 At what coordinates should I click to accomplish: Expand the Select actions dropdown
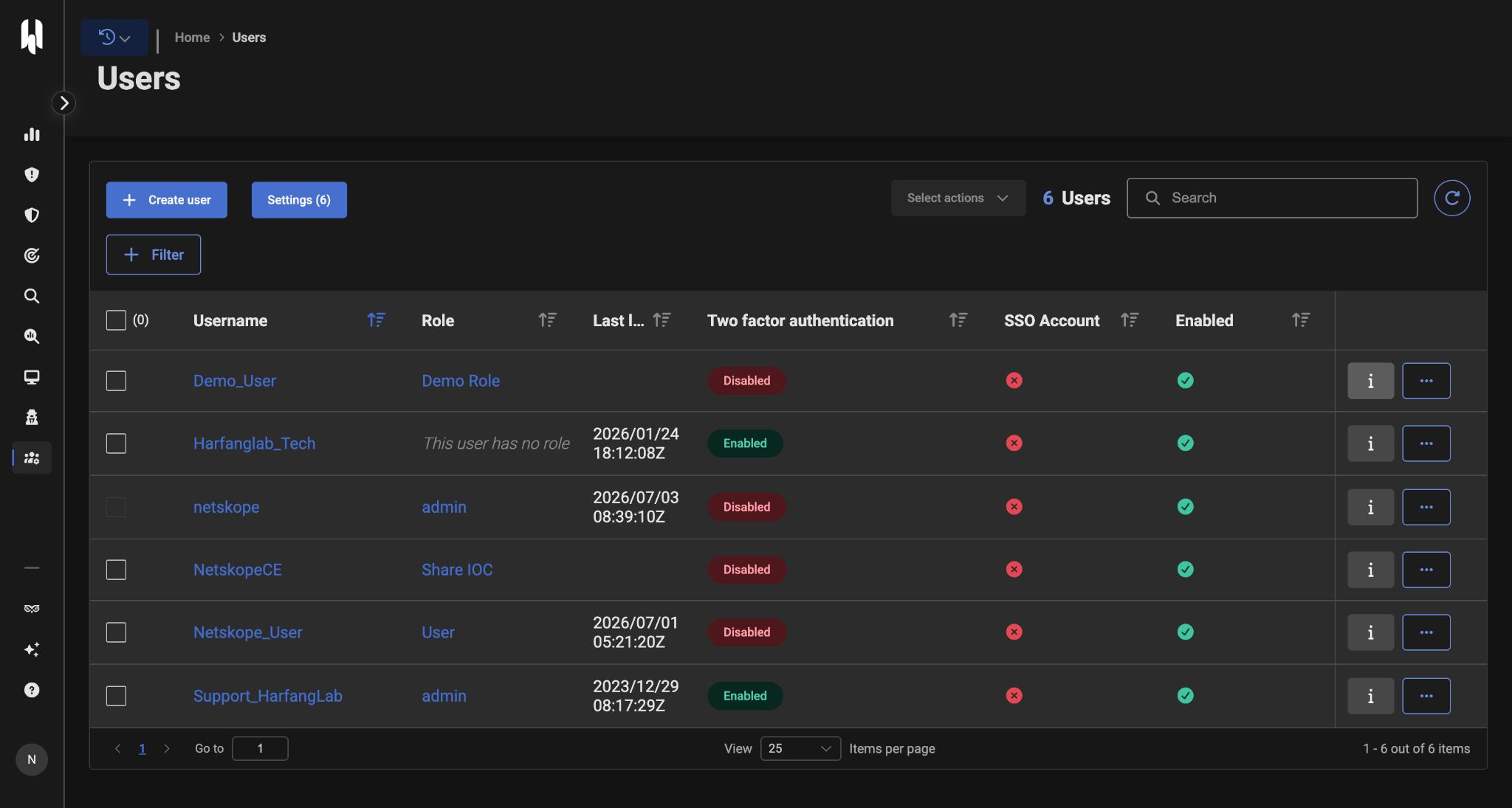point(958,198)
